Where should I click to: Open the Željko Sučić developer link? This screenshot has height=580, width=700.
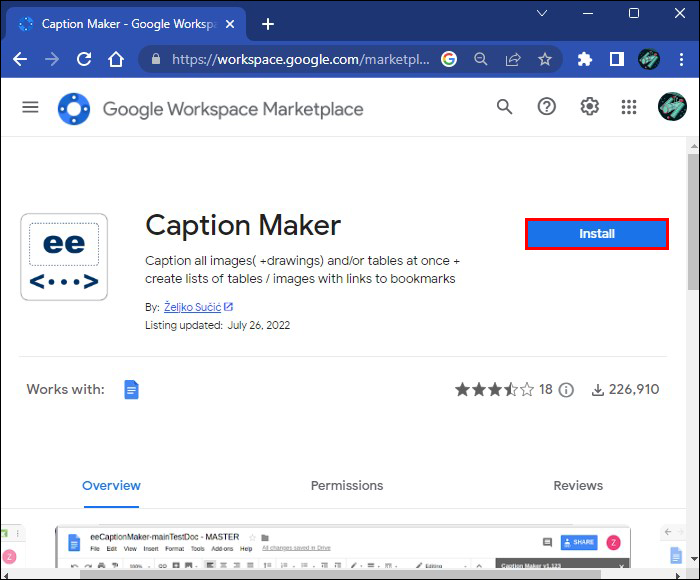[192, 307]
